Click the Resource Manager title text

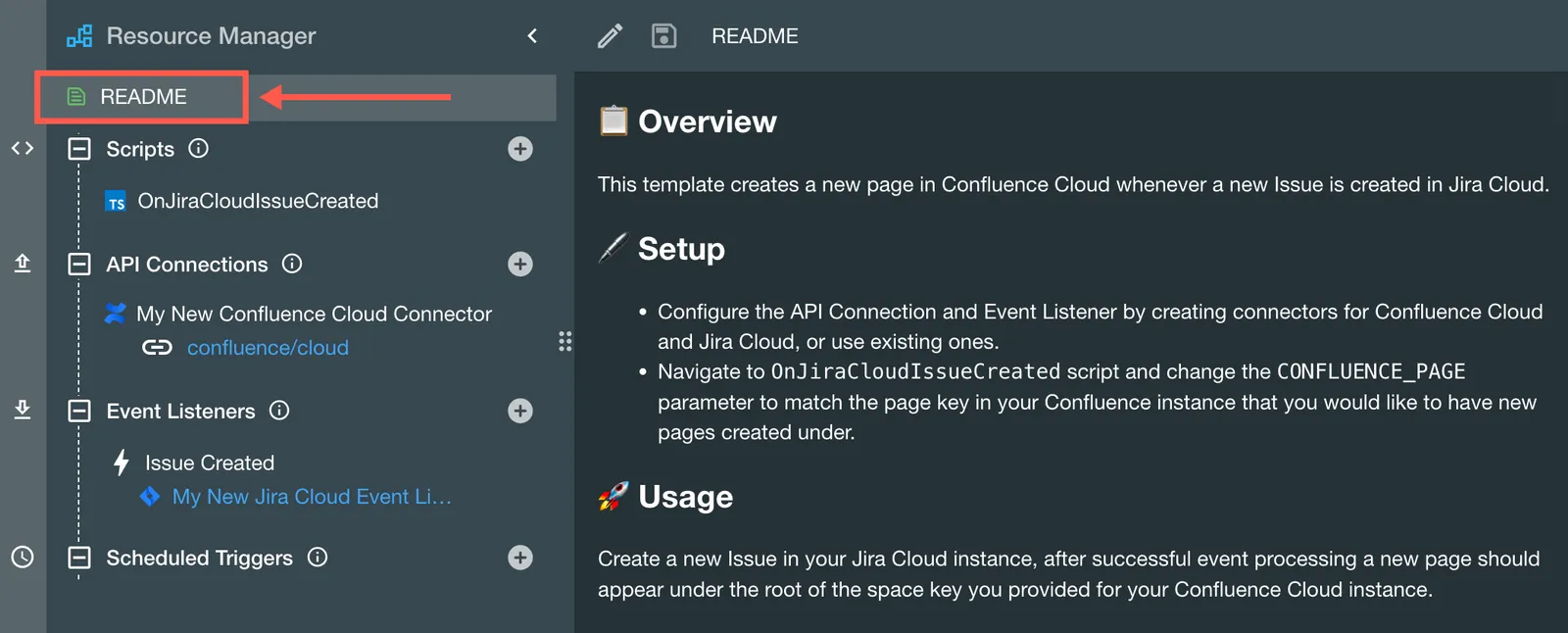tap(211, 36)
